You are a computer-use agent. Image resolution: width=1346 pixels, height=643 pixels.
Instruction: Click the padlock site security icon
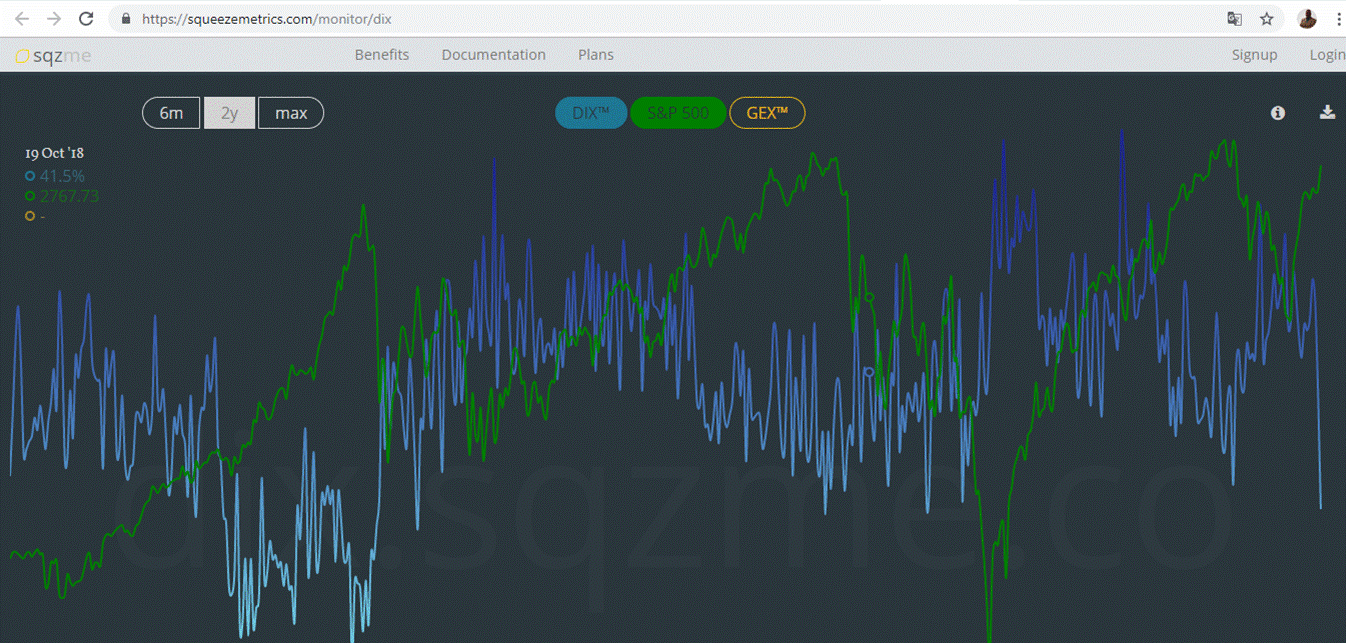[126, 19]
